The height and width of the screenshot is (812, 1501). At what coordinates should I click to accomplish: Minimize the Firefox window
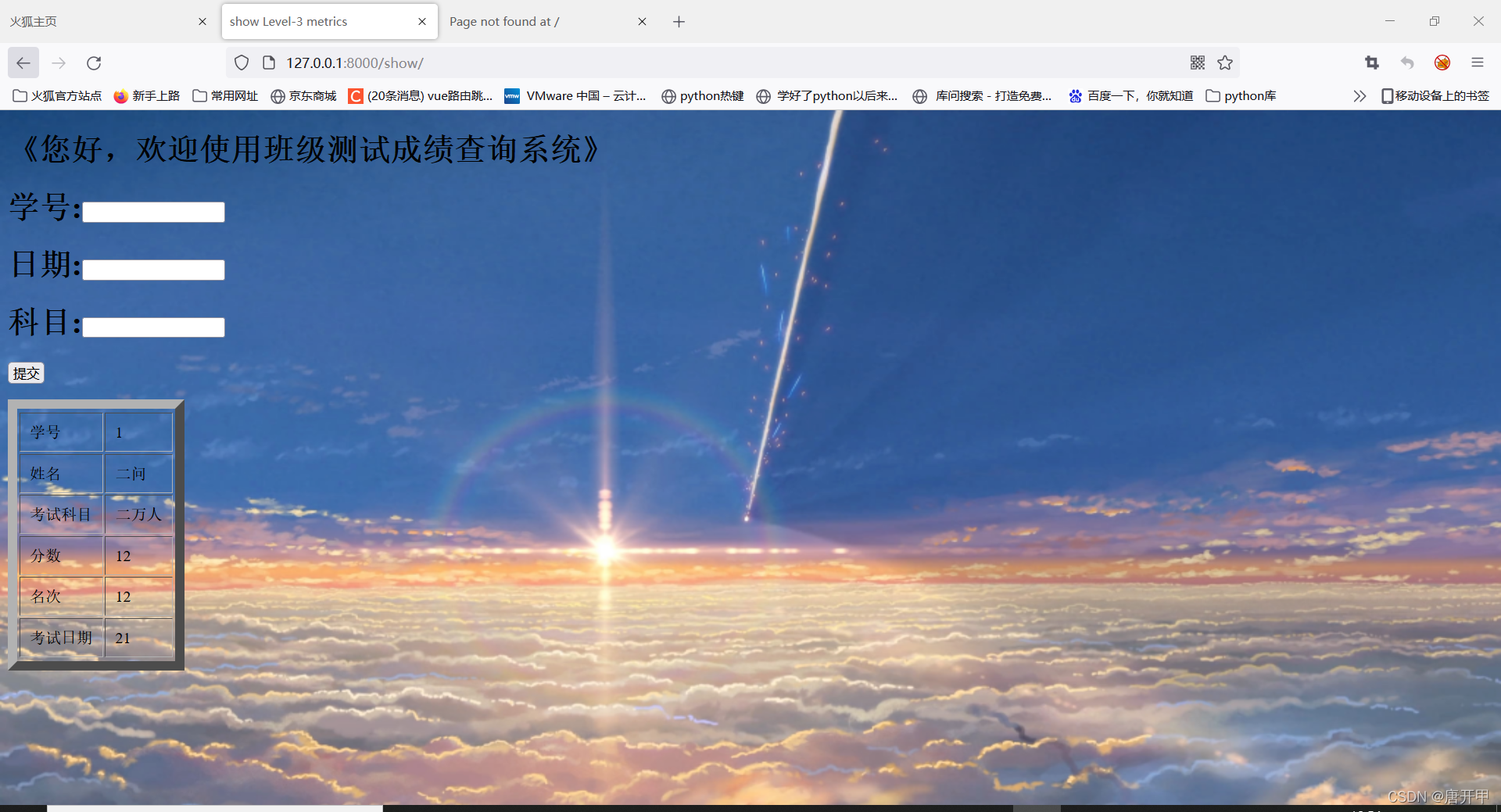1390,21
